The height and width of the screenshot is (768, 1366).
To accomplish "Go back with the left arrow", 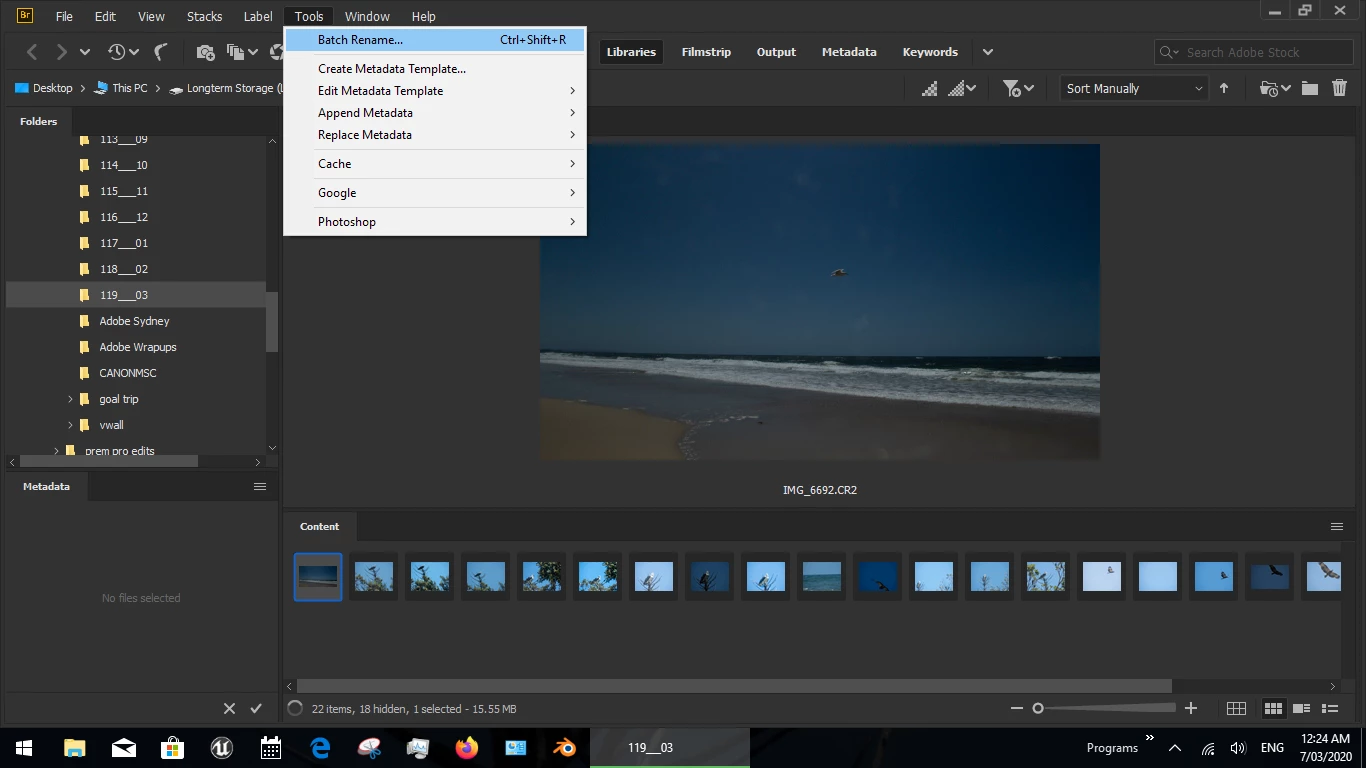I will (32, 52).
